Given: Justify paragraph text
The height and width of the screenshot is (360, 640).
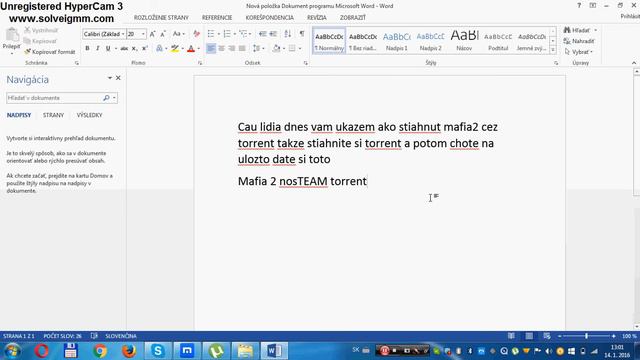Looking at the screenshot, I should pos(242,49).
